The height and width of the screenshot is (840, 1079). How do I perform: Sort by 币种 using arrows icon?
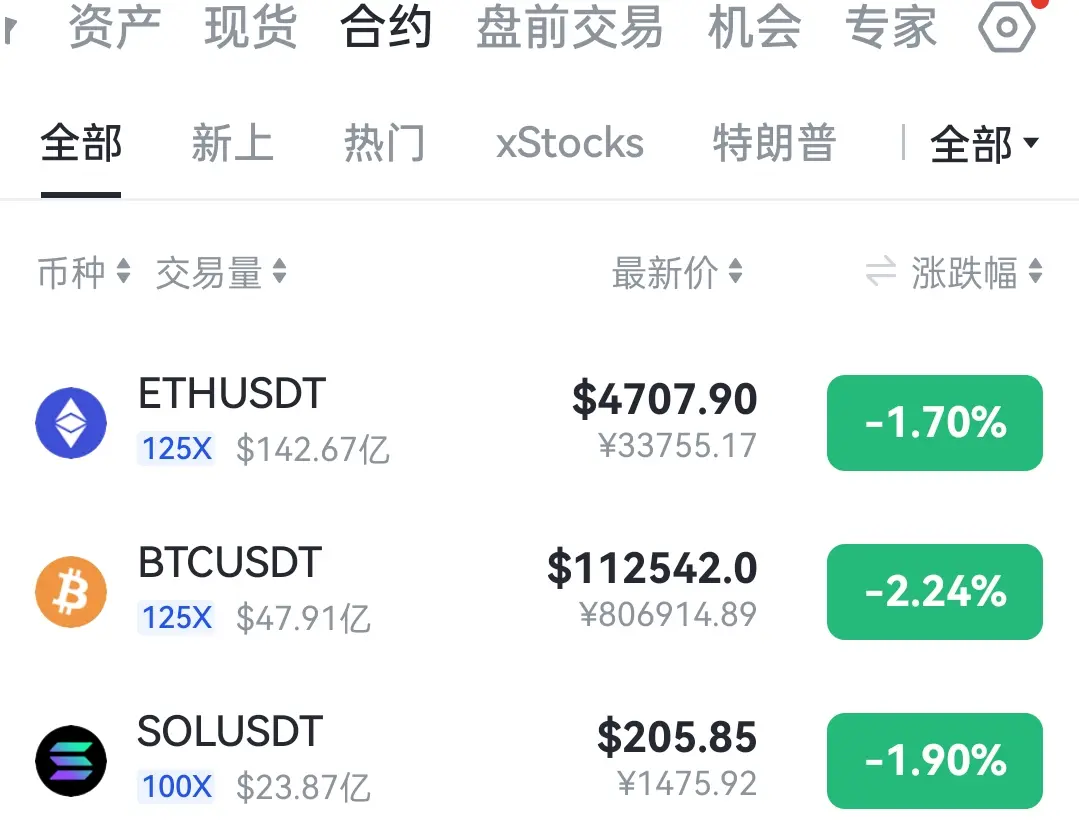coord(123,271)
